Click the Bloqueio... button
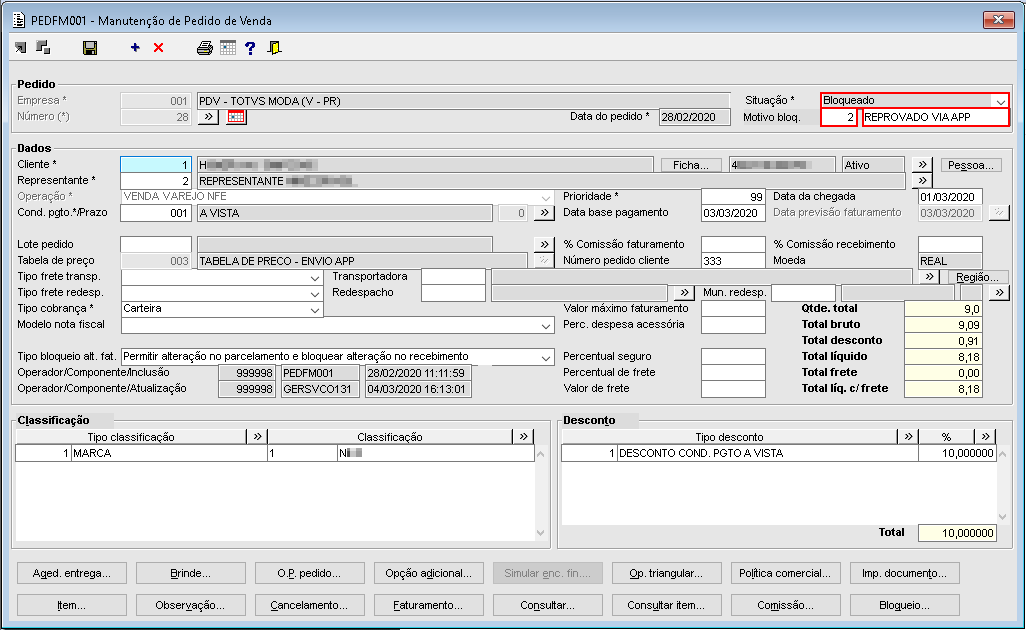This screenshot has height=630, width=1026. 904,605
